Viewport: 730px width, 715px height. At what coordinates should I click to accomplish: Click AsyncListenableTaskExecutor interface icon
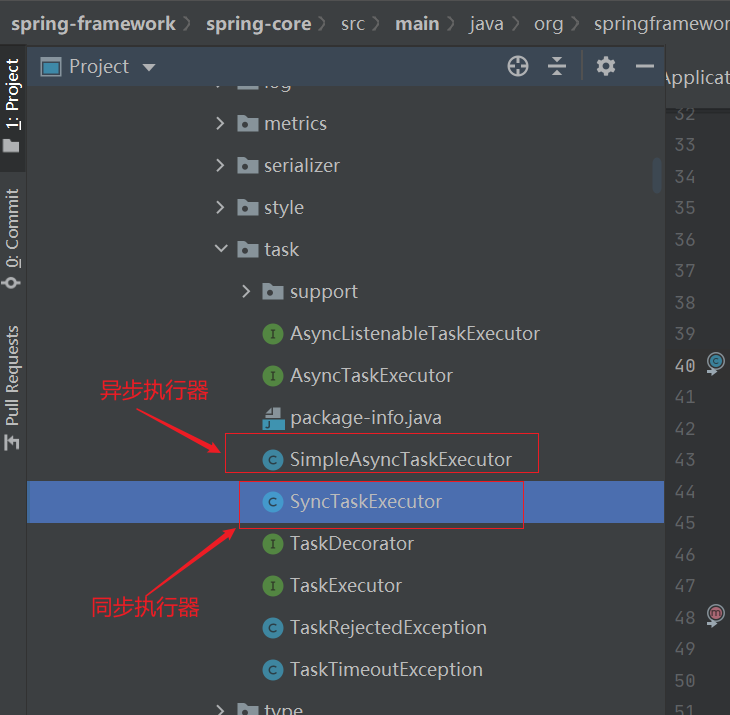pos(273,334)
